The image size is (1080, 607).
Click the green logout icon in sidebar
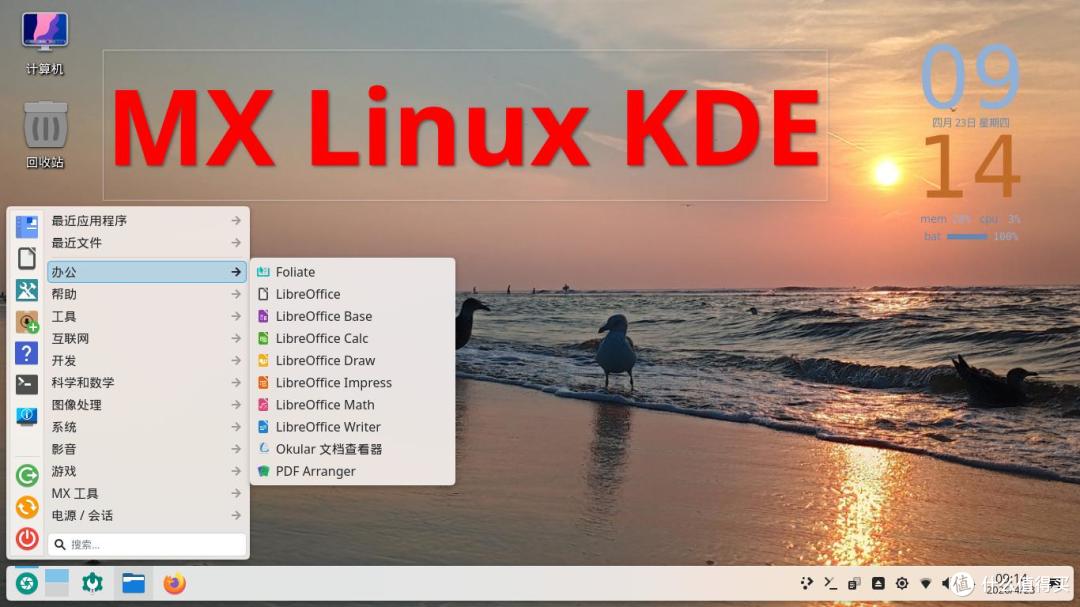[27, 475]
